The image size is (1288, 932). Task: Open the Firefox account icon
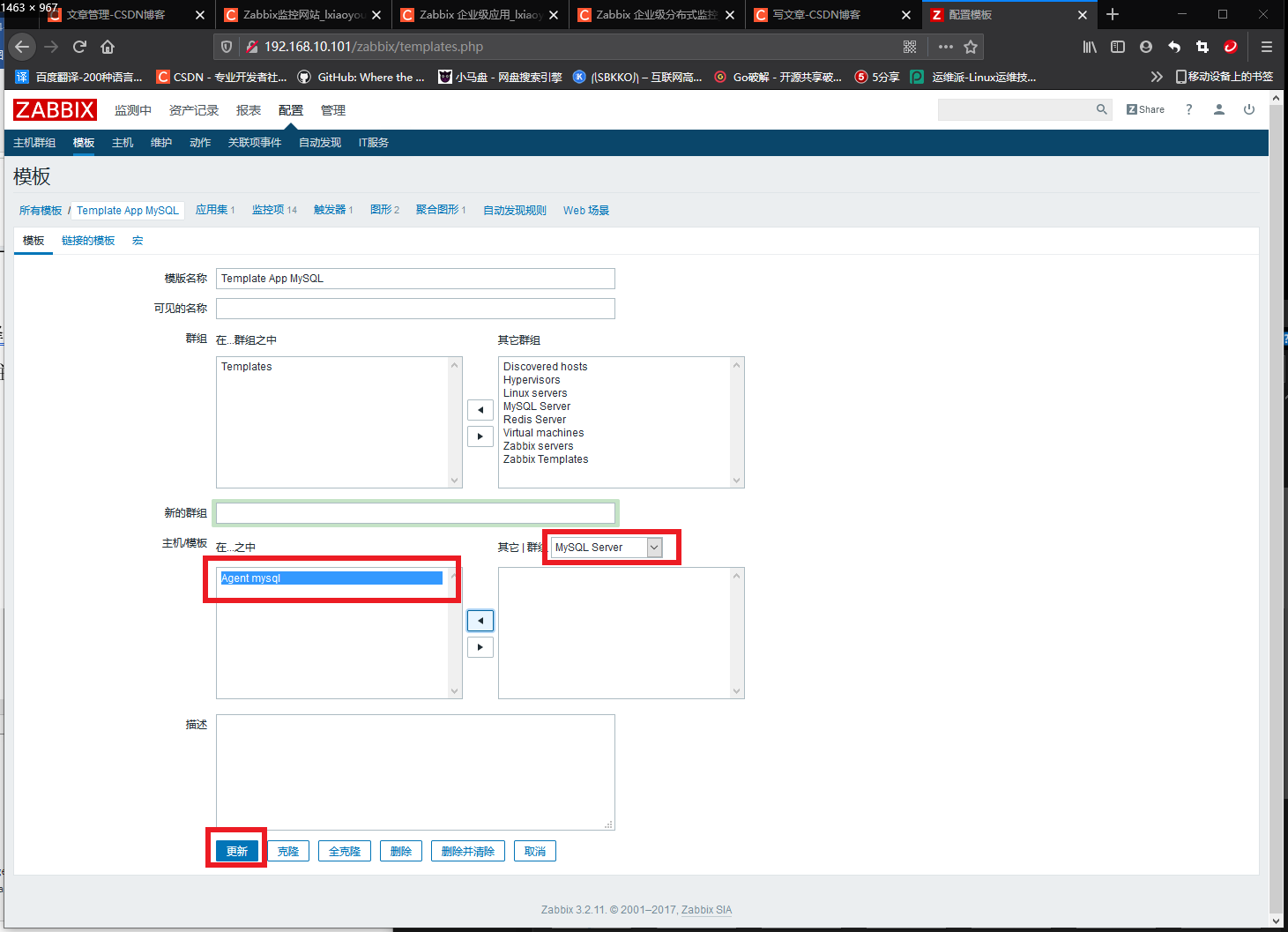pos(1146,47)
